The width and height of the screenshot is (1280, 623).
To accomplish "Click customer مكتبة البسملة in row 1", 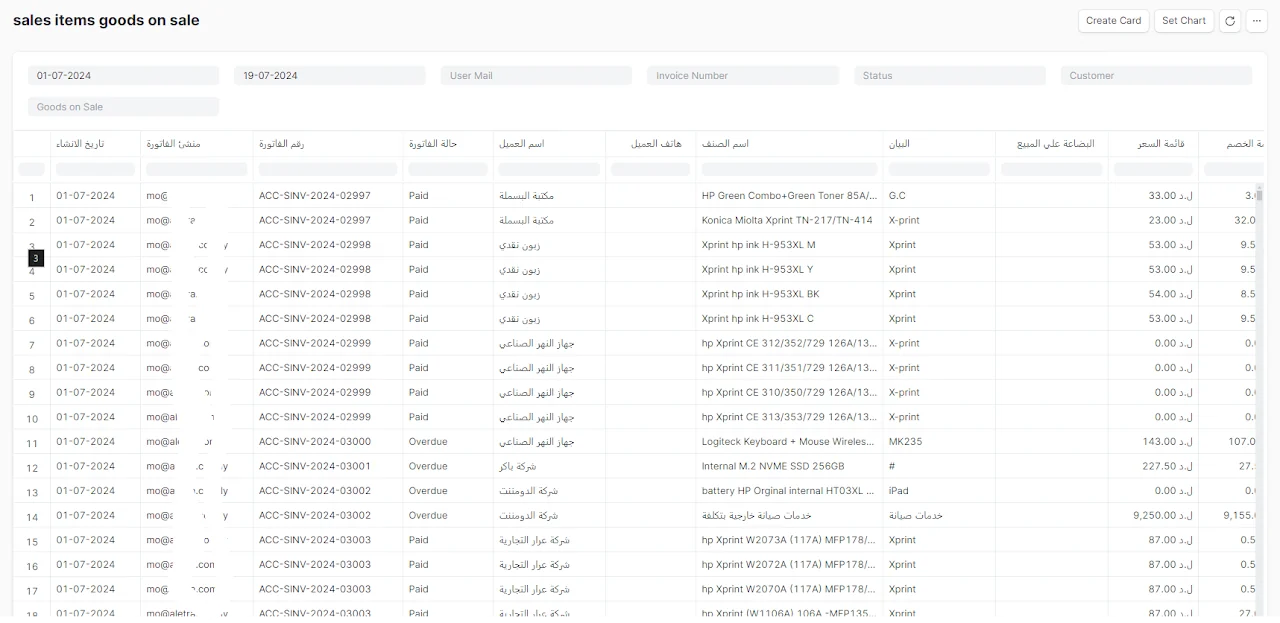I will (527, 196).
